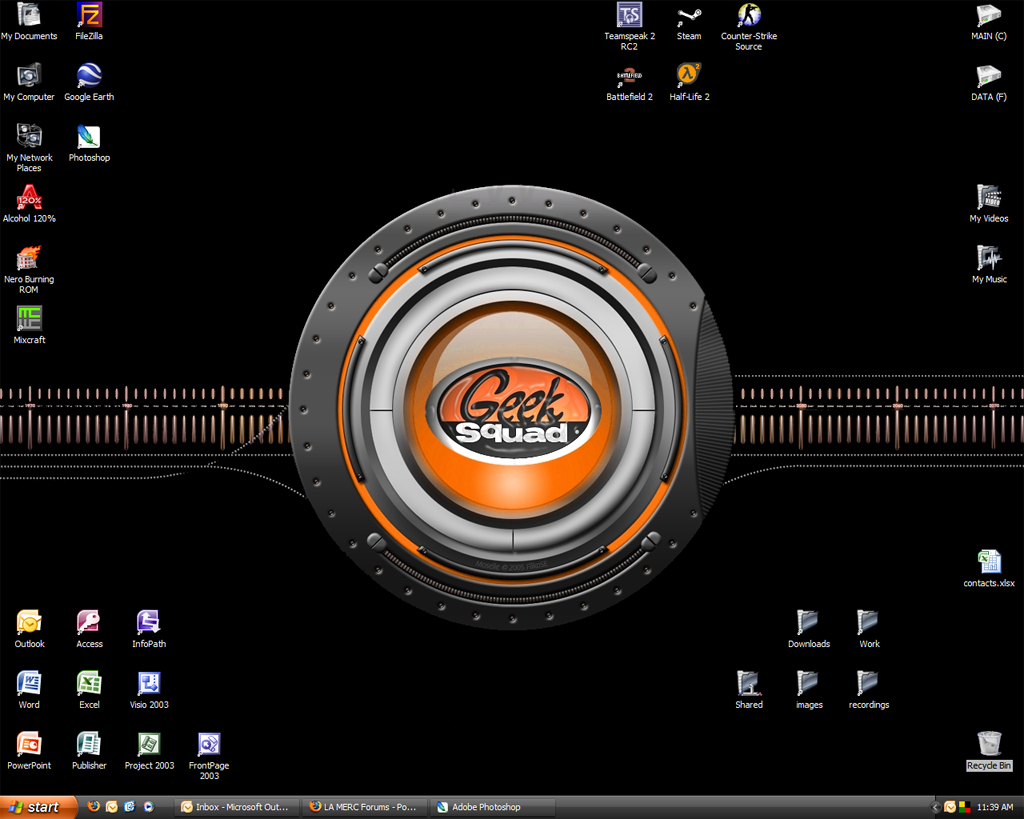The width and height of the screenshot is (1024, 819).
Task: Click Outlook icon in system tray
Action: click(x=950, y=807)
